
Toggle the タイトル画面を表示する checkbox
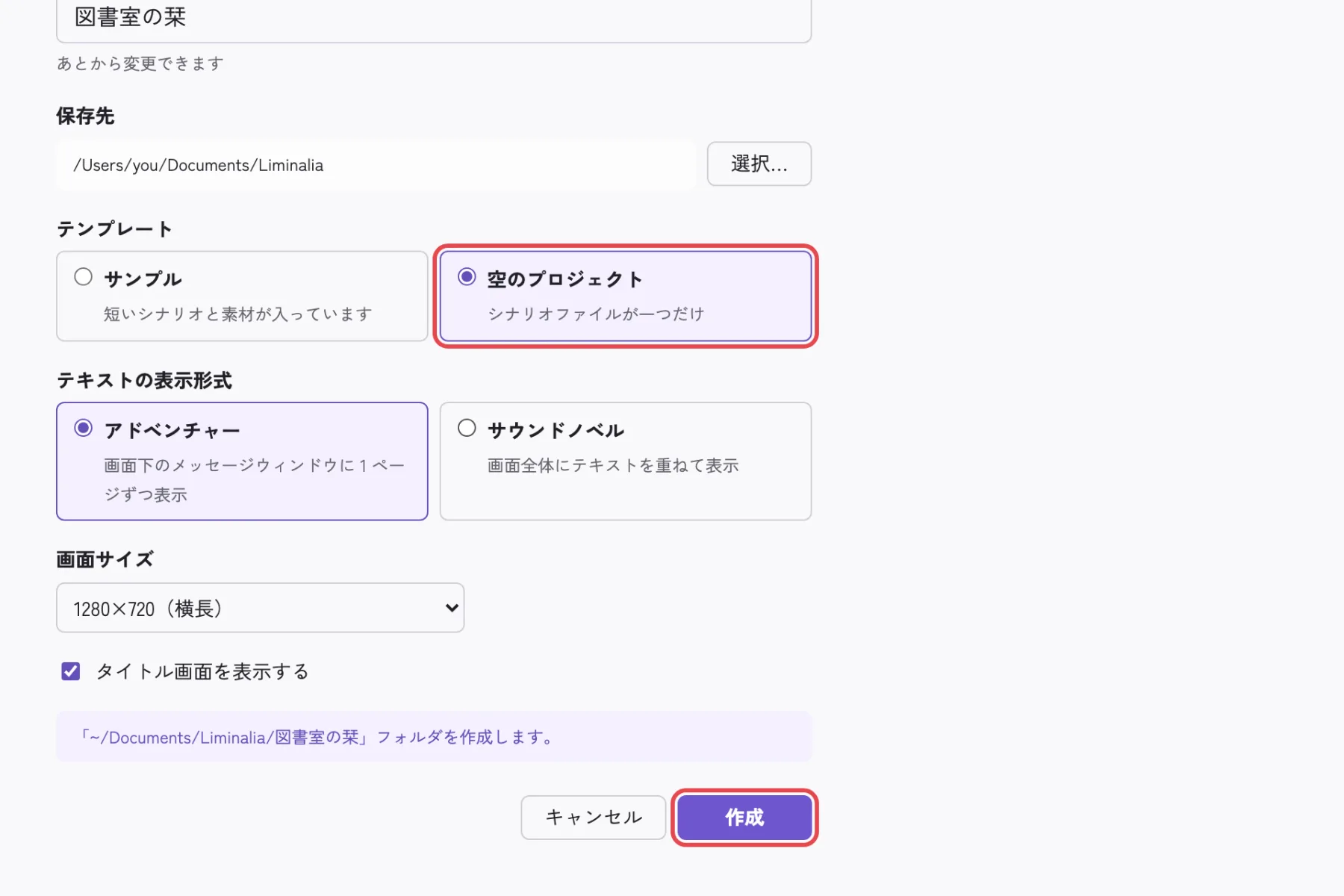pos(71,671)
